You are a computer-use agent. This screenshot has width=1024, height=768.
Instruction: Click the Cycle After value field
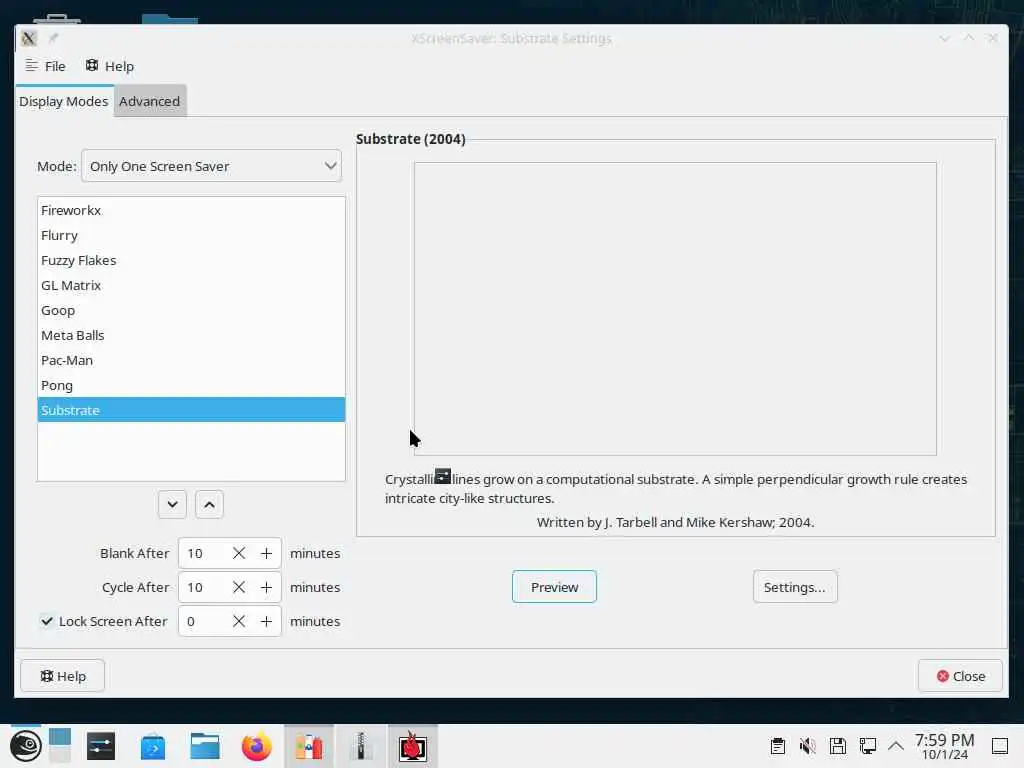tap(202, 587)
